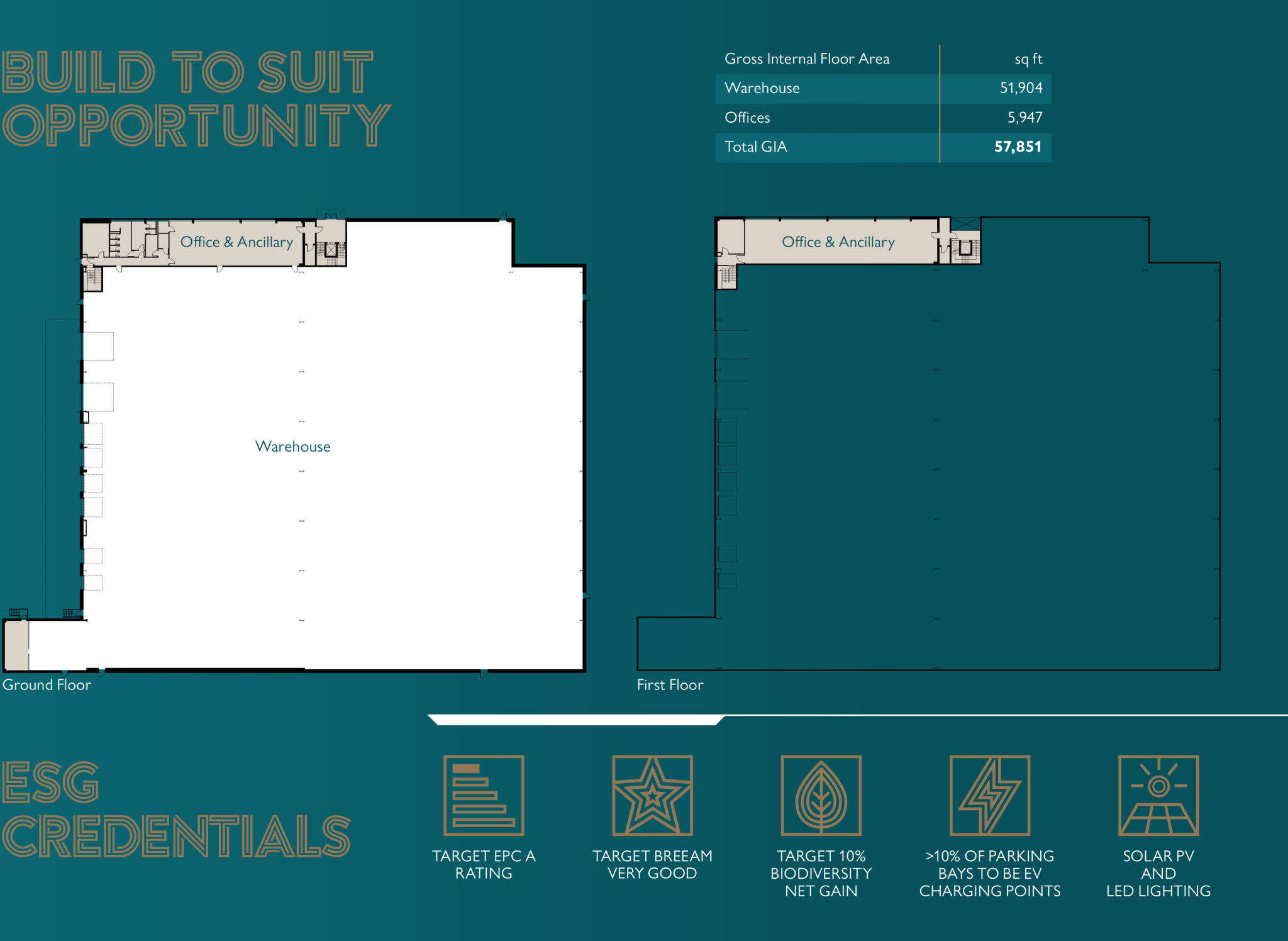Click the solar PV panel icon

1158,796
